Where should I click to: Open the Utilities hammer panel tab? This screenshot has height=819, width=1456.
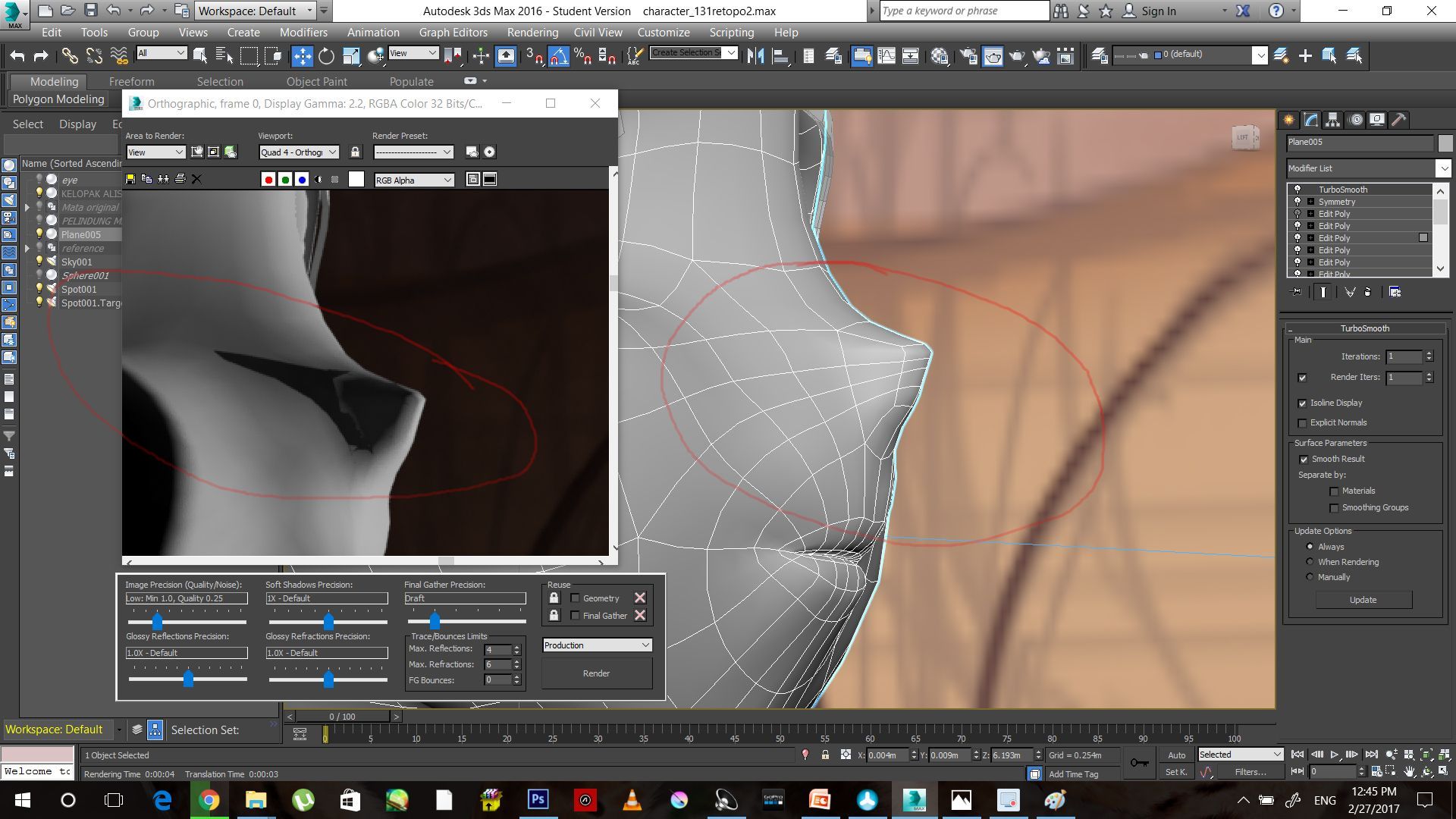click(x=1399, y=120)
